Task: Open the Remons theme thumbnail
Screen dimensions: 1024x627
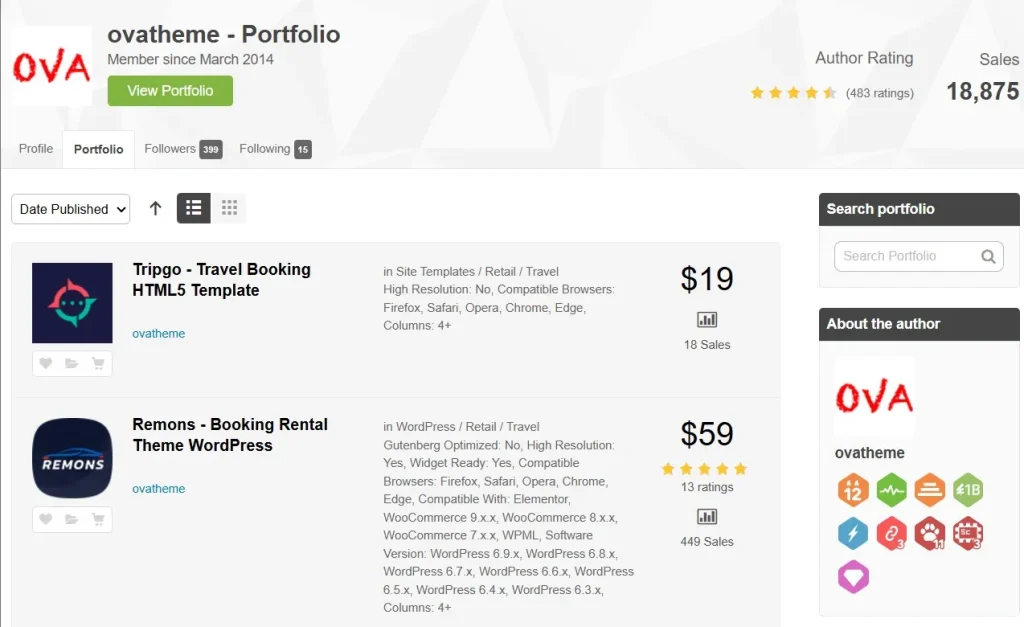Action: pyautogui.click(x=72, y=458)
